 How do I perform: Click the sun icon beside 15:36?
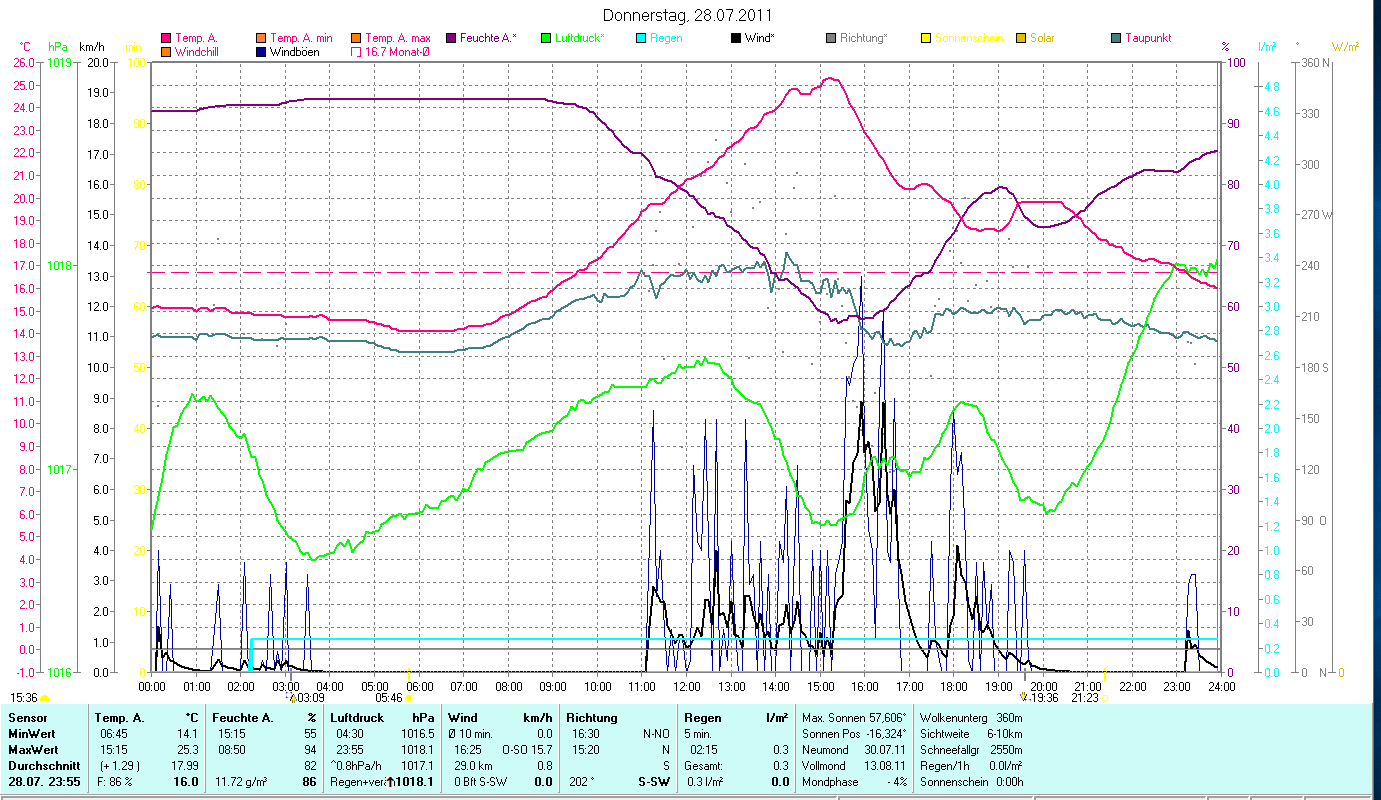45,698
